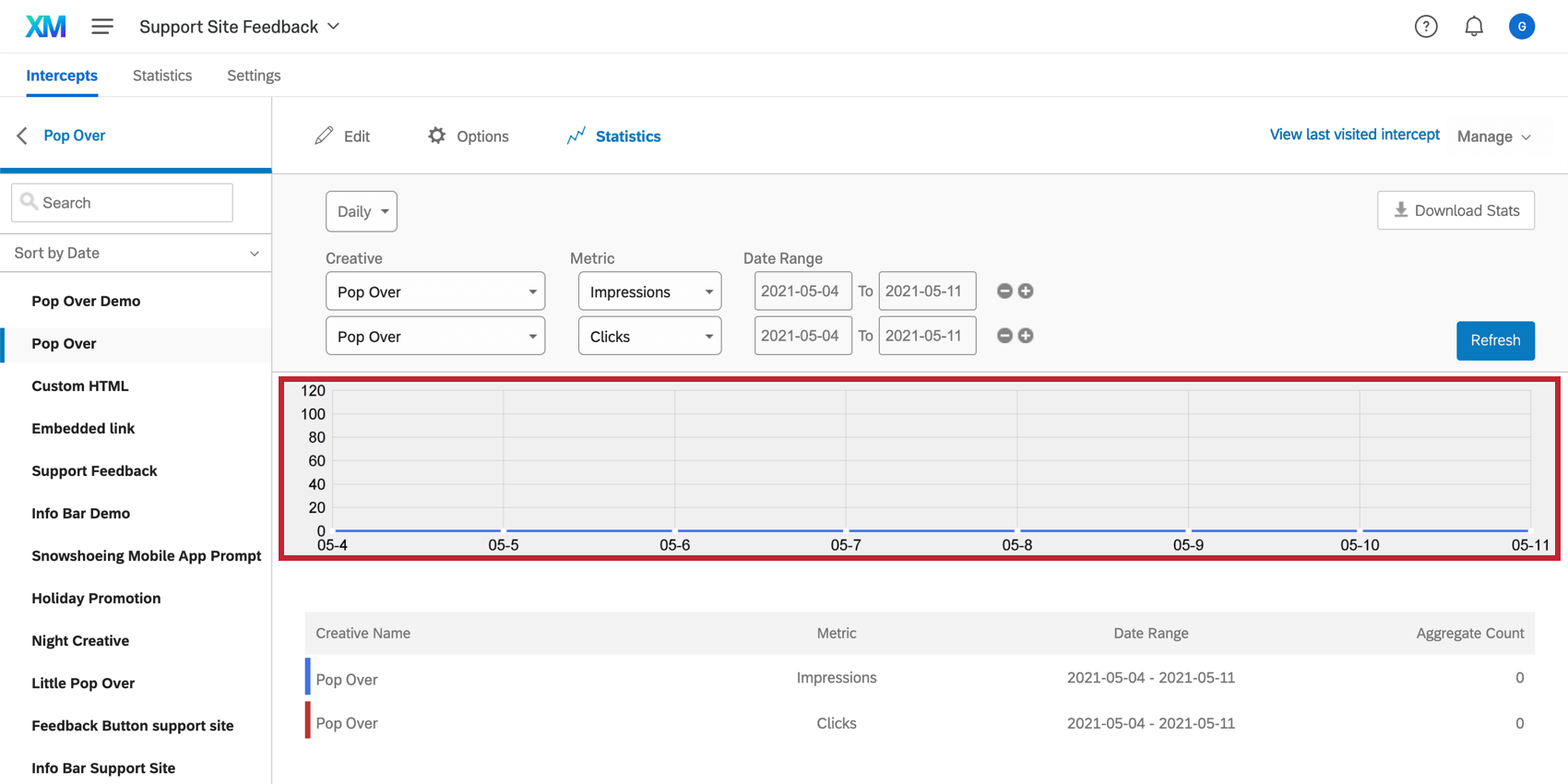The height and width of the screenshot is (784, 1568).
Task: Switch to the top Statistics tab
Action: click(x=162, y=76)
